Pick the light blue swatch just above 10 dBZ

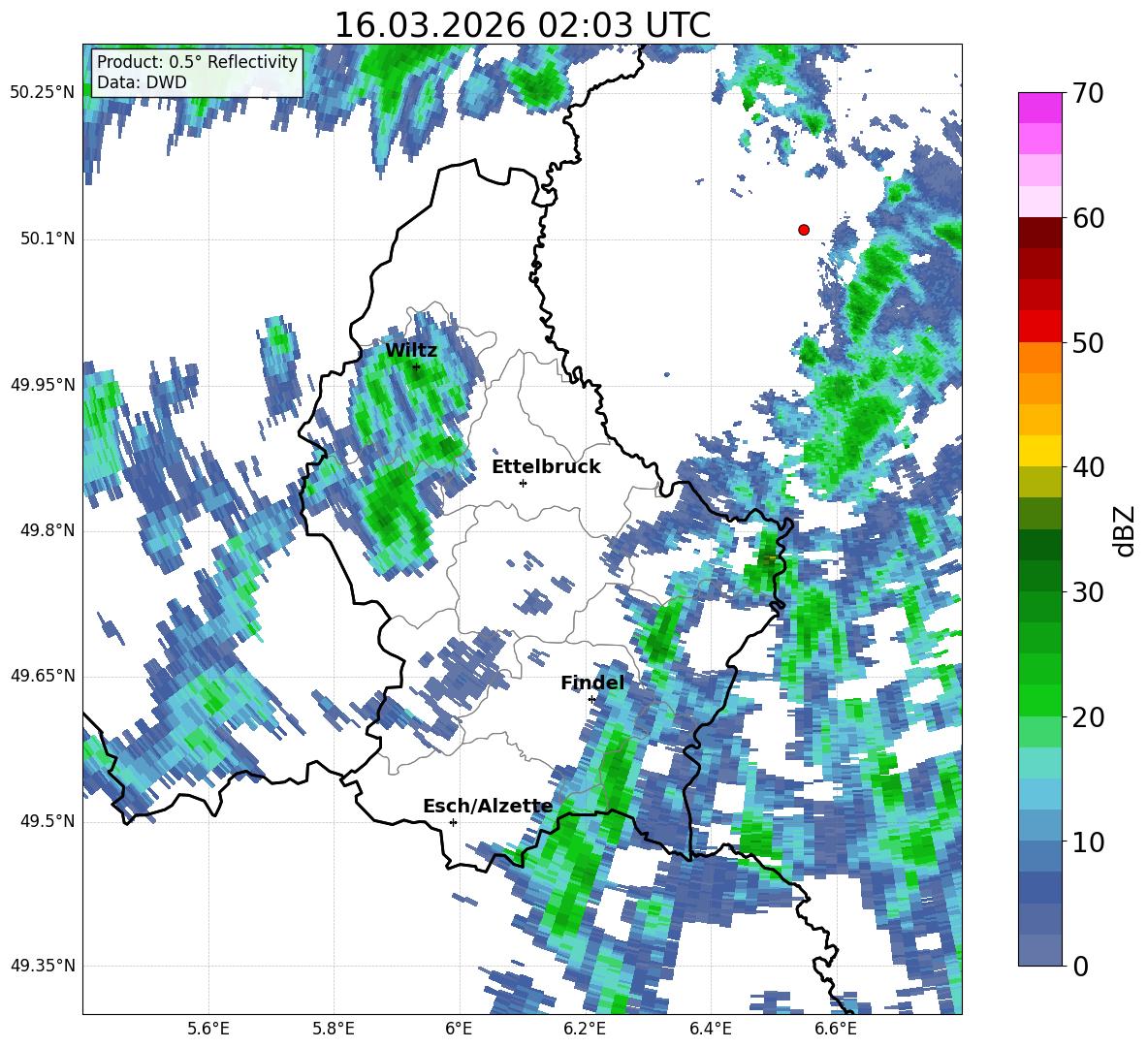point(1039,825)
